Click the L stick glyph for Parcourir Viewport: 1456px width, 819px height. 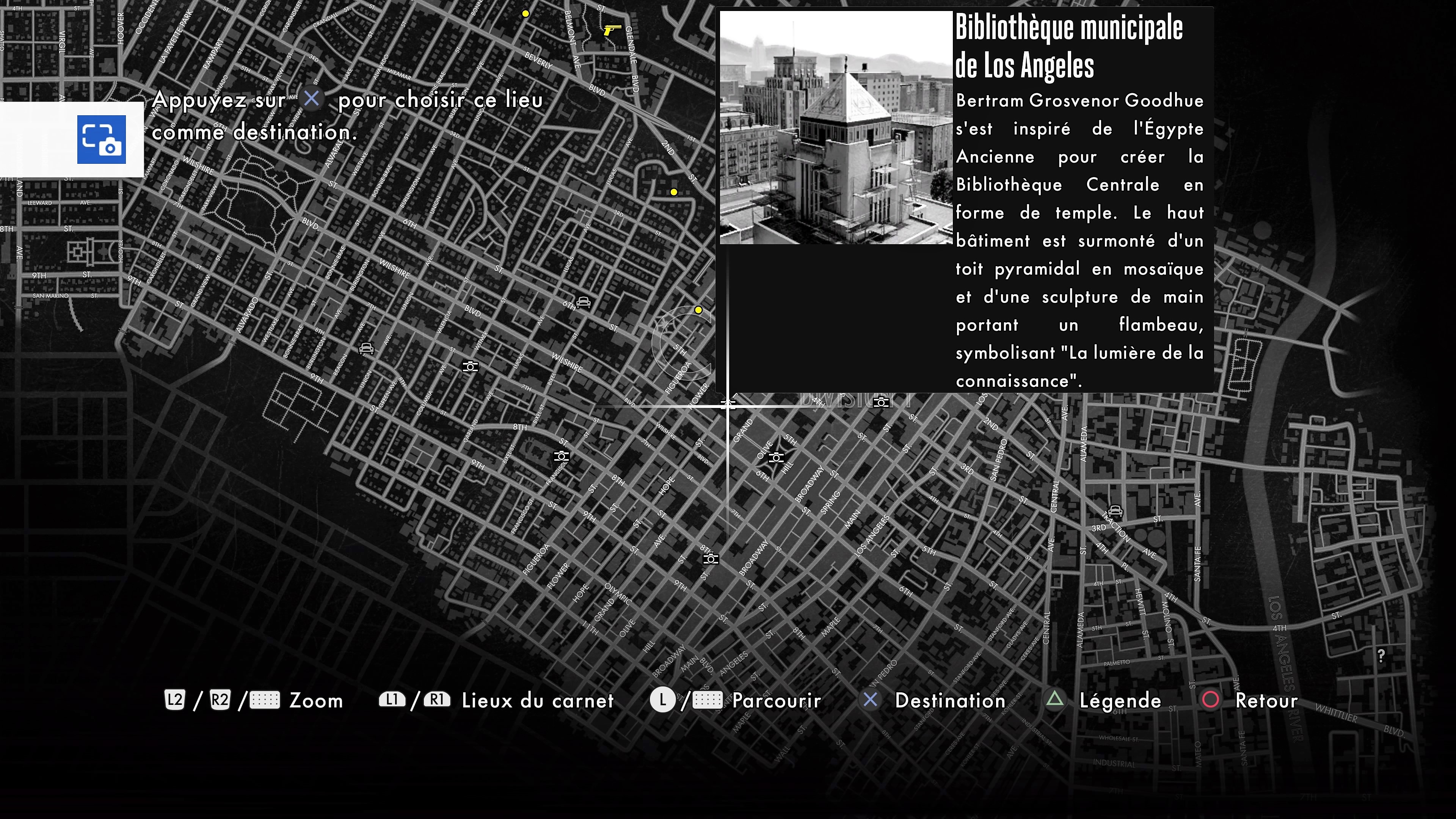(662, 700)
